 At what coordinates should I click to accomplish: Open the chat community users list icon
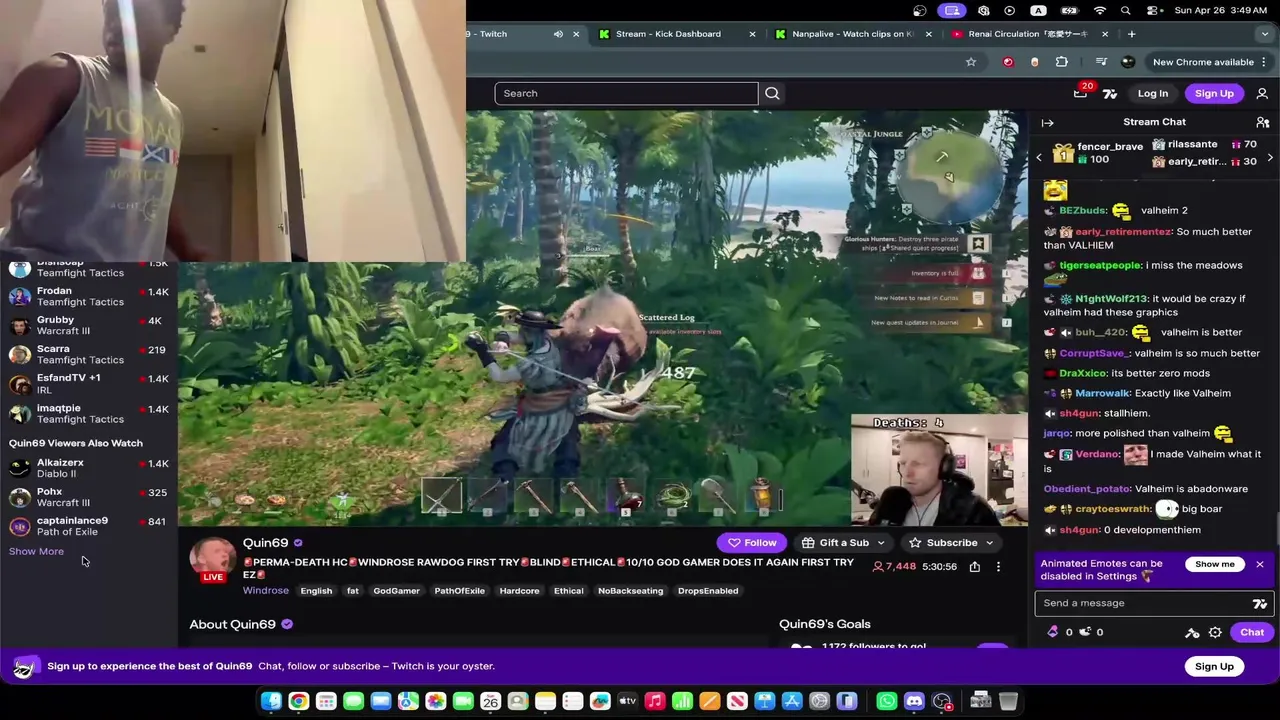(1262, 122)
